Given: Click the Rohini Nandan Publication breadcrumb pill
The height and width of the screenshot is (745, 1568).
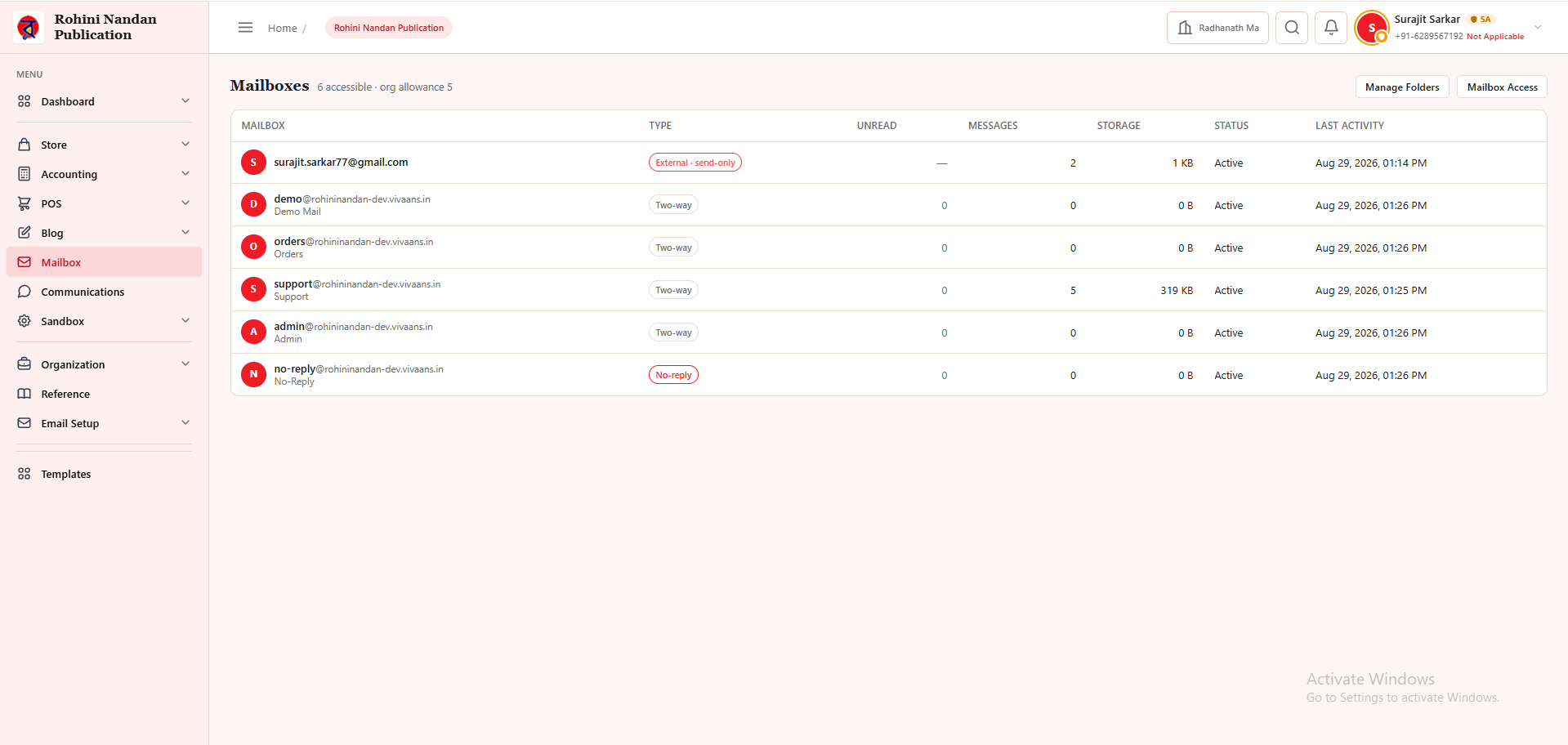Looking at the screenshot, I should (x=389, y=28).
